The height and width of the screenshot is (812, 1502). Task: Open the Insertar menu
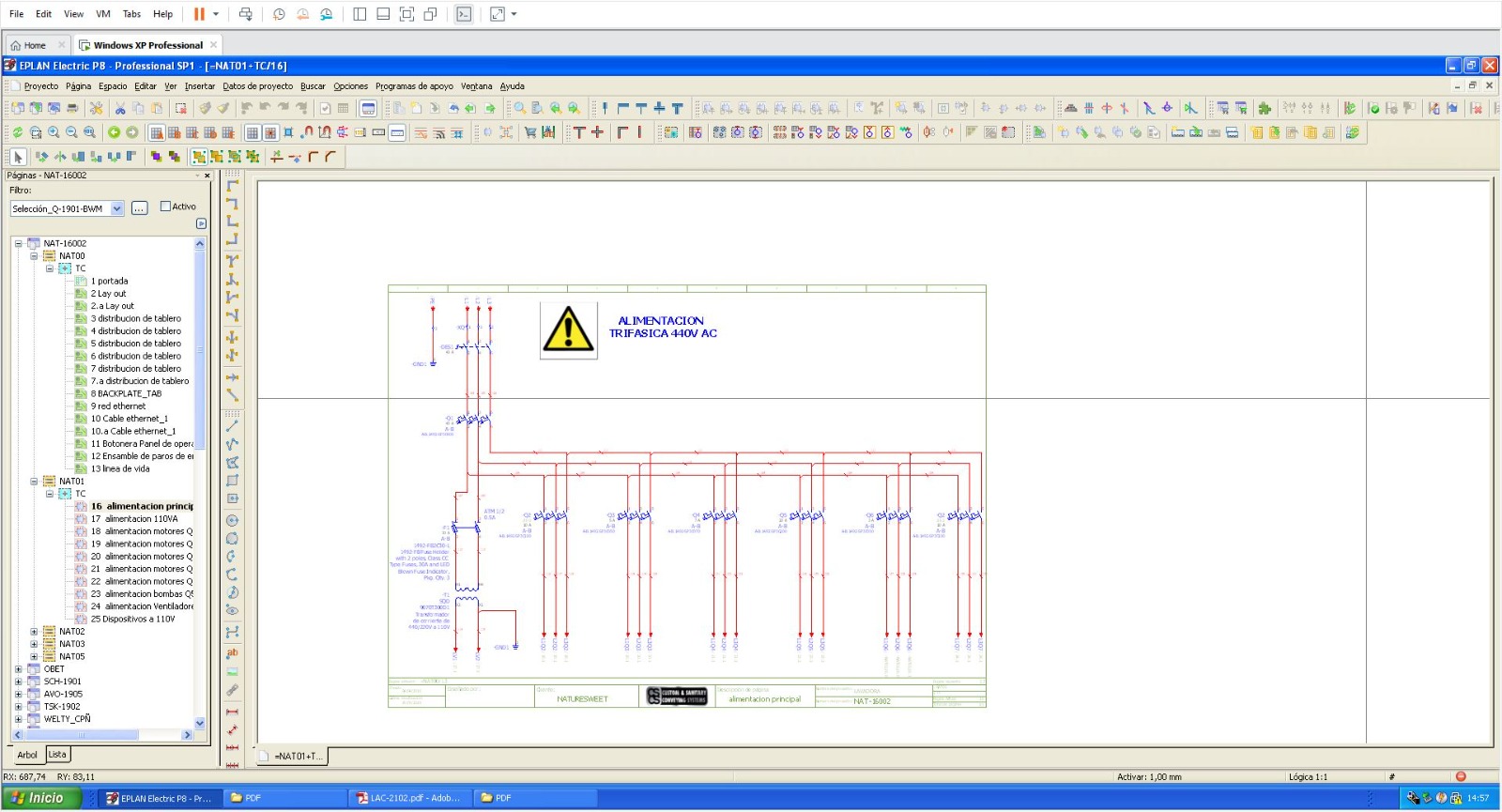click(x=199, y=86)
